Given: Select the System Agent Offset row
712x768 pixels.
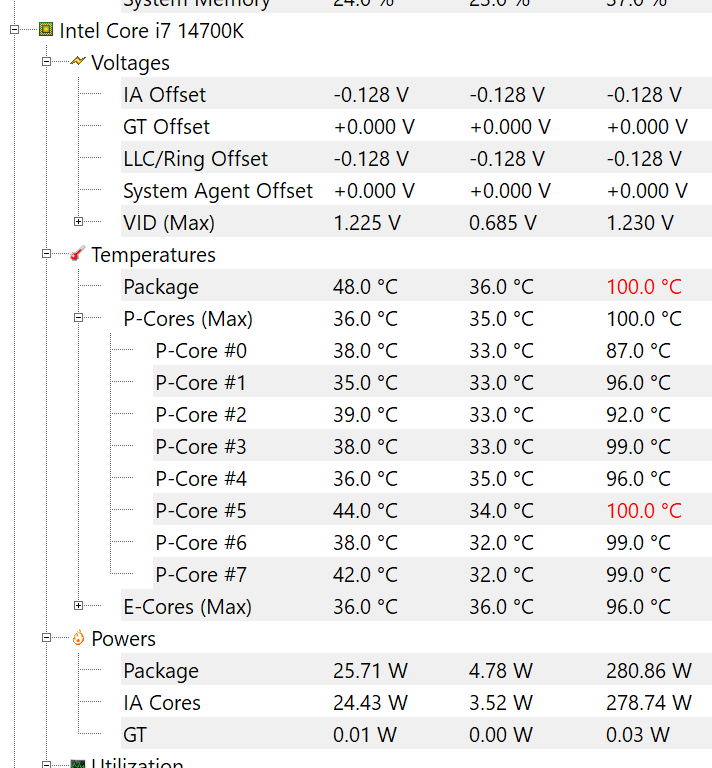Looking at the screenshot, I should tap(218, 191).
